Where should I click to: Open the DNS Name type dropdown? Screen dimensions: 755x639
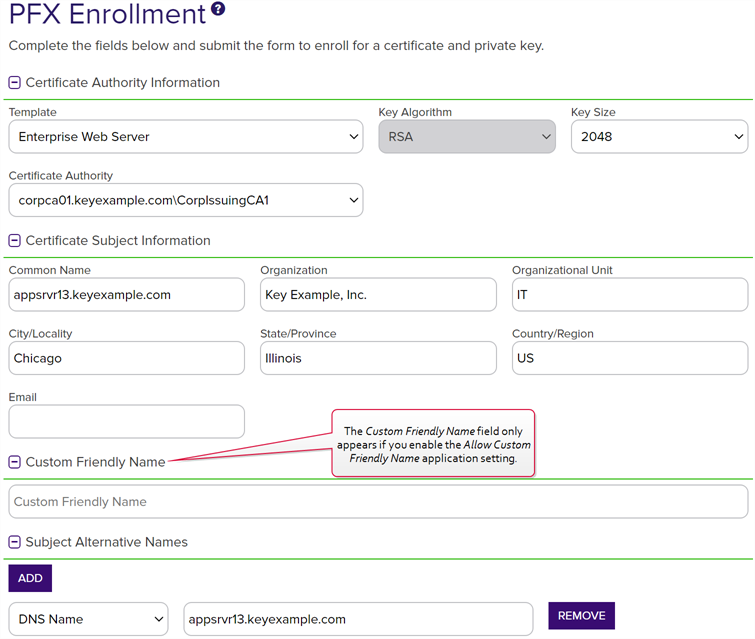click(x=89, y=619)
